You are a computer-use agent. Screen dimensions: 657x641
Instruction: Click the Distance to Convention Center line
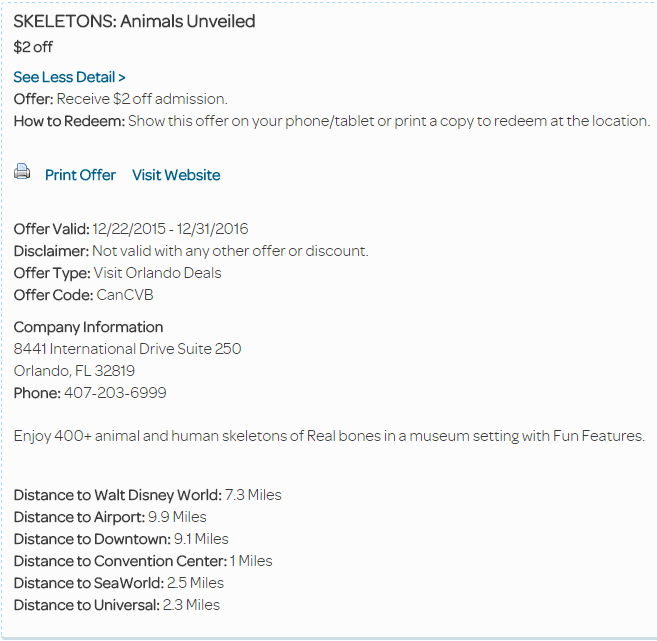tap(143, 561)
